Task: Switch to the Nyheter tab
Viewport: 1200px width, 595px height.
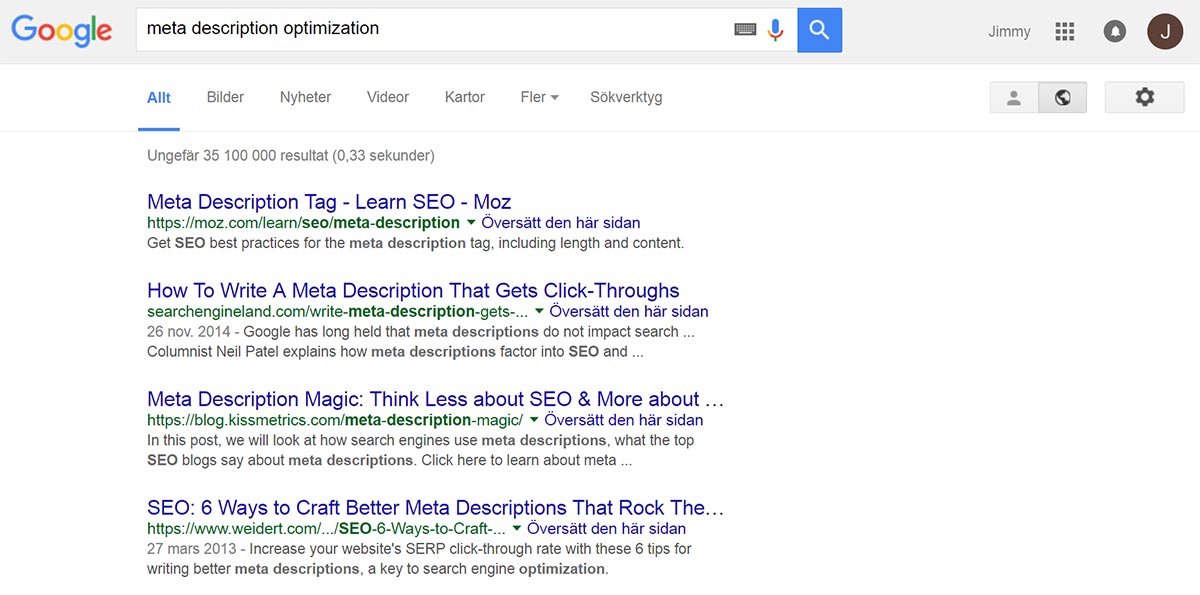Action: click(x=305, y=97)
